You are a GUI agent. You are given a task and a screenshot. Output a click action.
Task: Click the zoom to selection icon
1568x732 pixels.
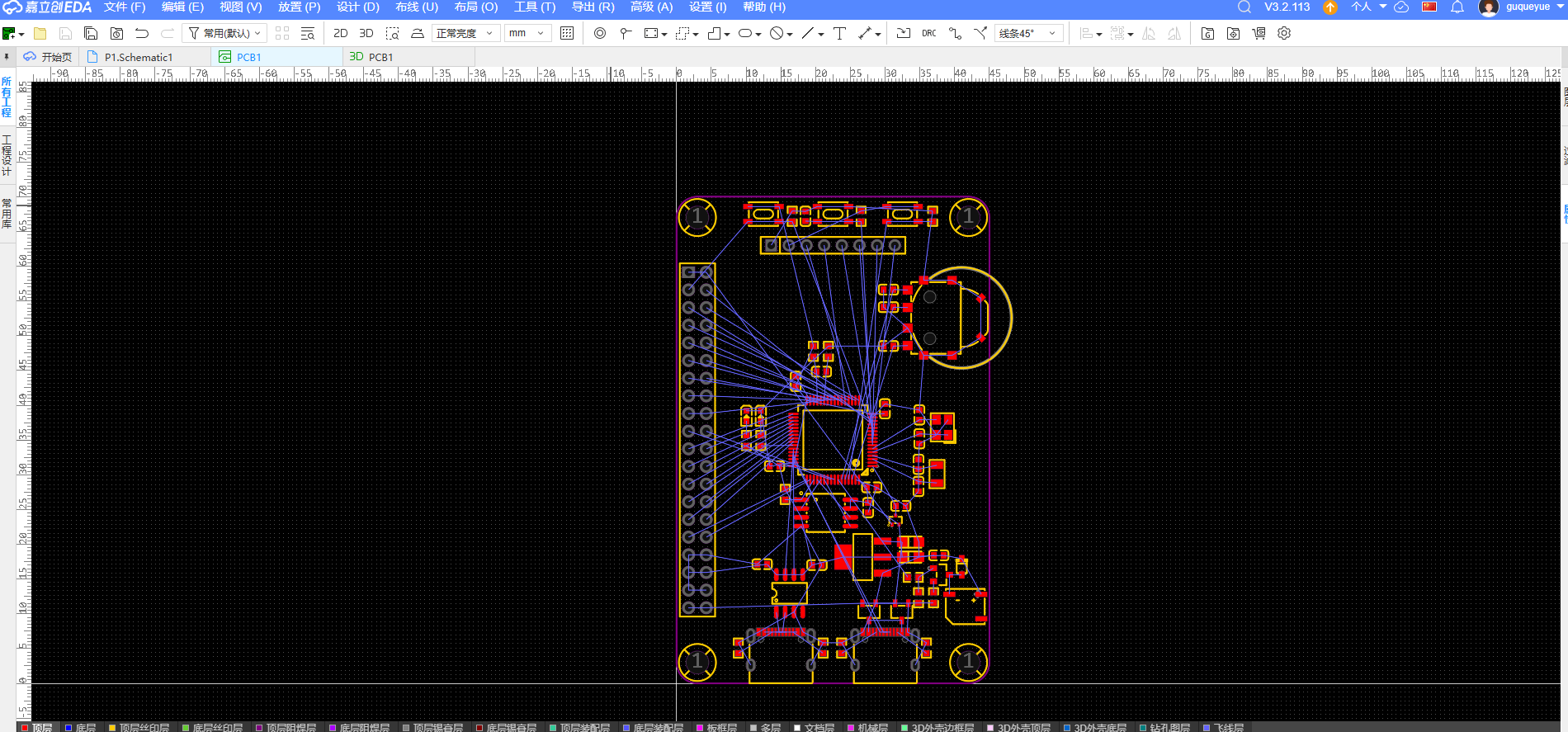(393, 34)
